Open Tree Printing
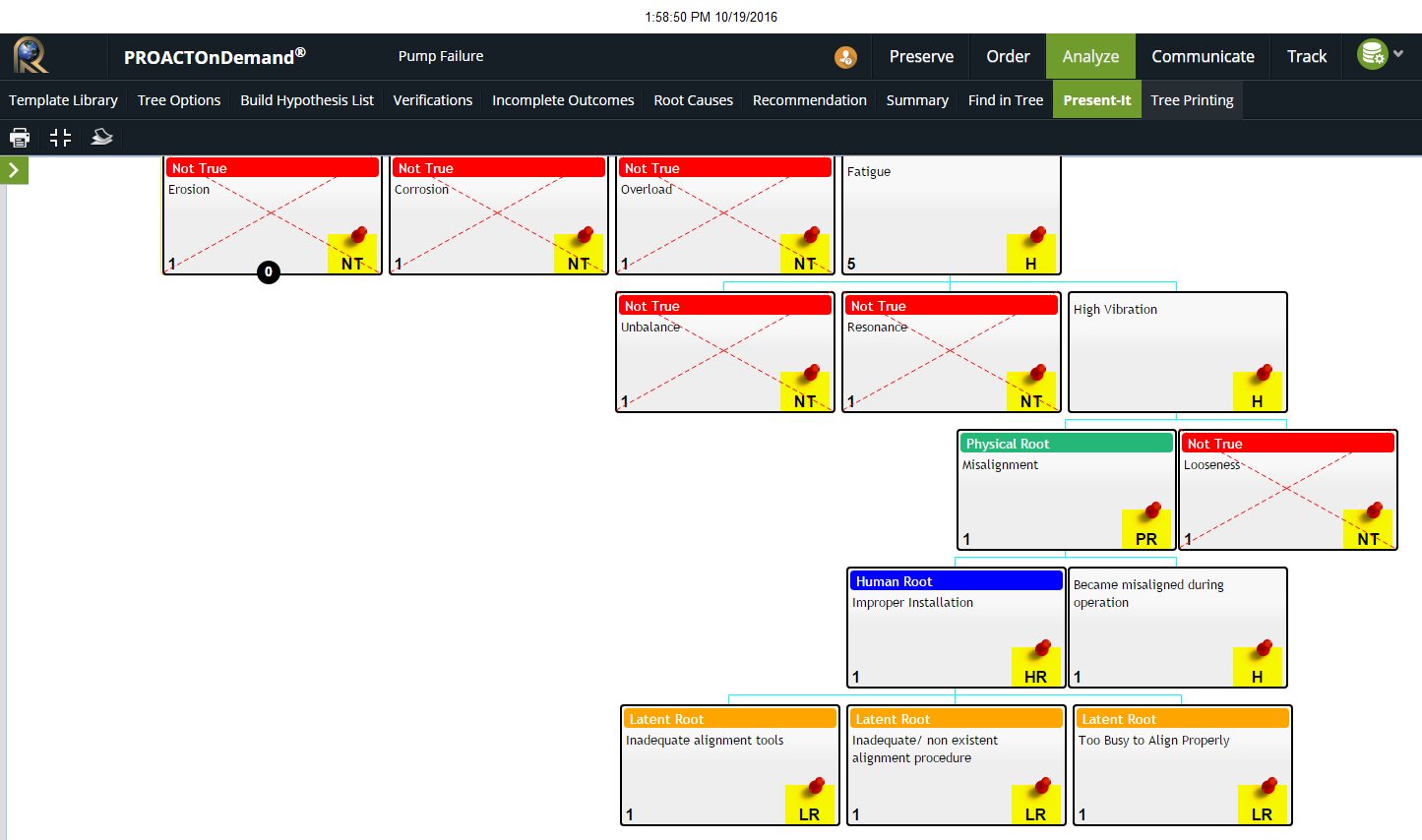Screen dimensions: 1422x840 1192,100
